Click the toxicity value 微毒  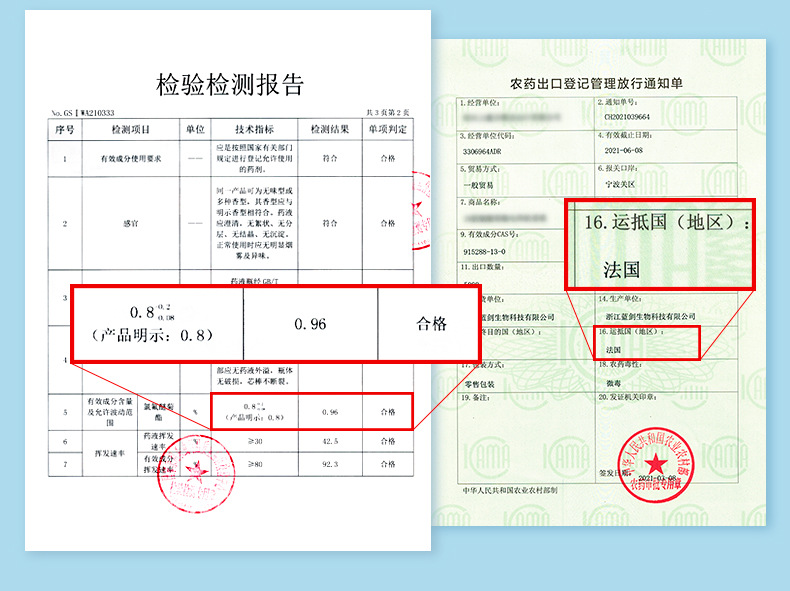(614, 383)
